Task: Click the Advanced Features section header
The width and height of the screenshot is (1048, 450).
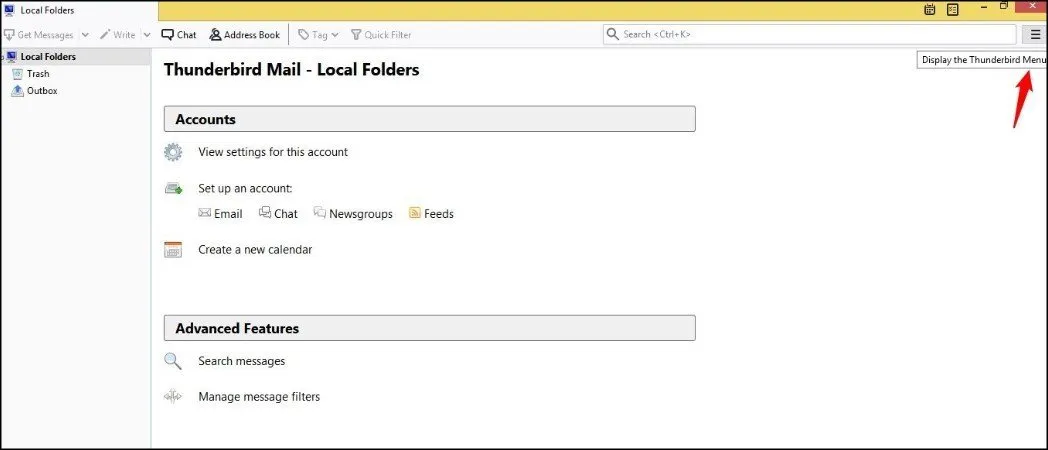Action: pyautogui.click(x=430, y=328)
